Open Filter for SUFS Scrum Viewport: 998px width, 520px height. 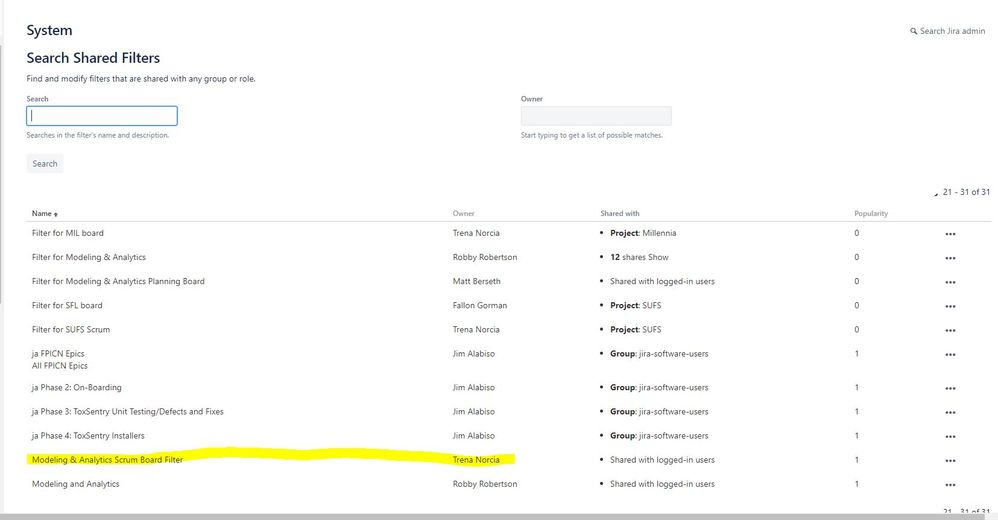click(x=71, y=330)
